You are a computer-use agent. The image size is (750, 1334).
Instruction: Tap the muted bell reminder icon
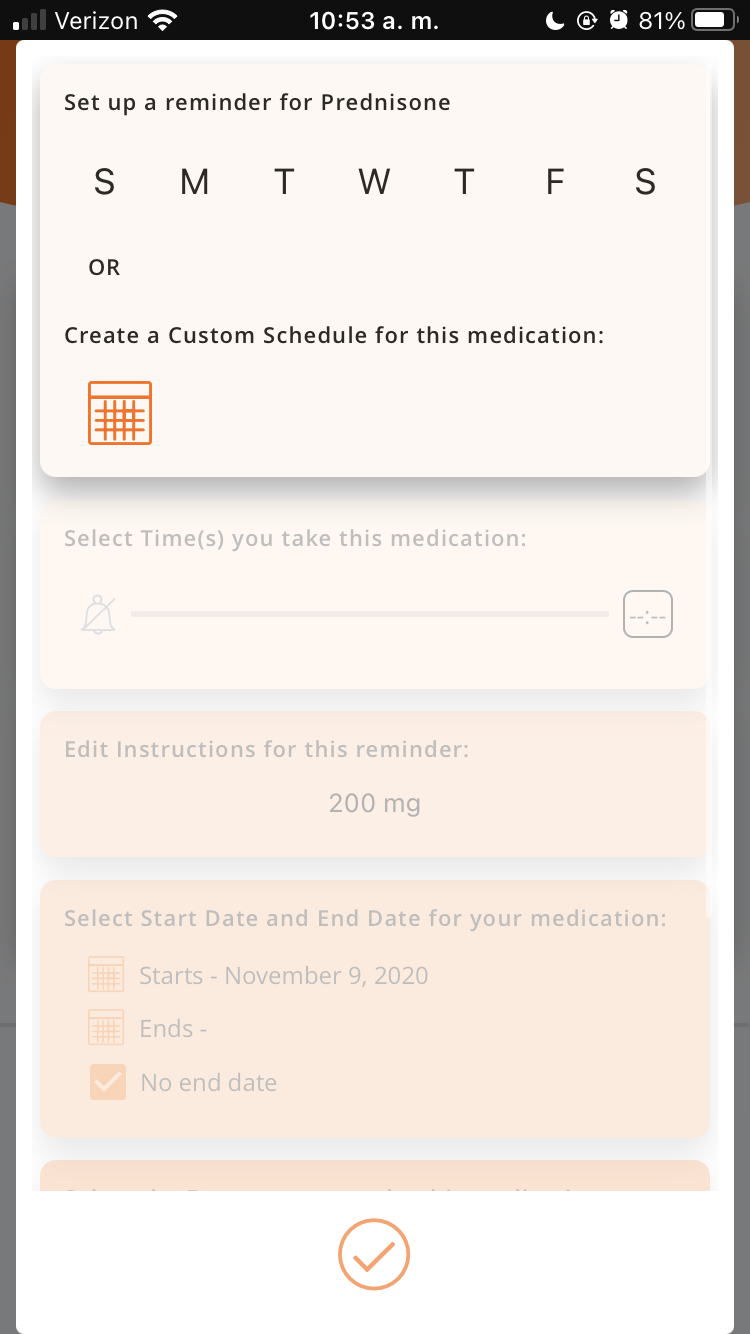click(99, 614)
